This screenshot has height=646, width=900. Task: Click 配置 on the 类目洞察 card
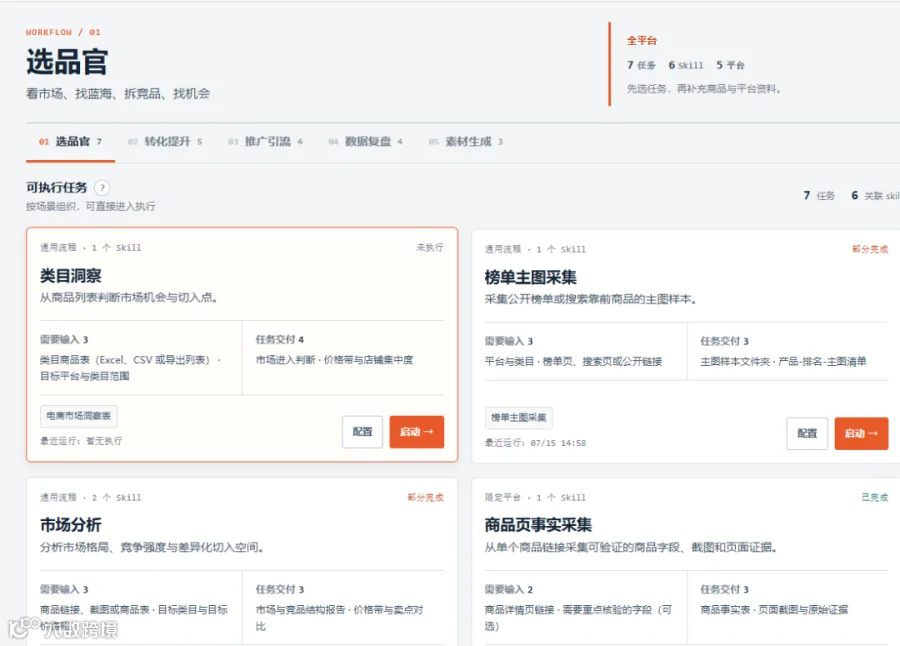(362, 432)
